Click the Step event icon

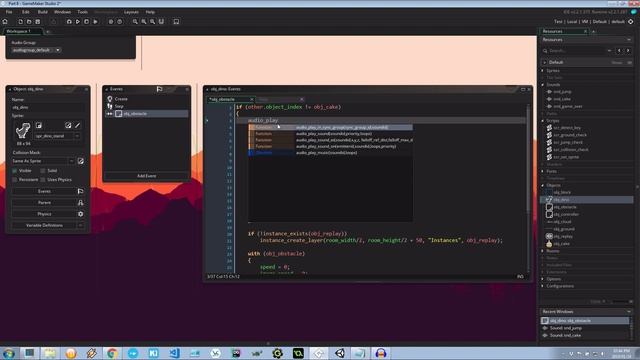tap(110, 106)
